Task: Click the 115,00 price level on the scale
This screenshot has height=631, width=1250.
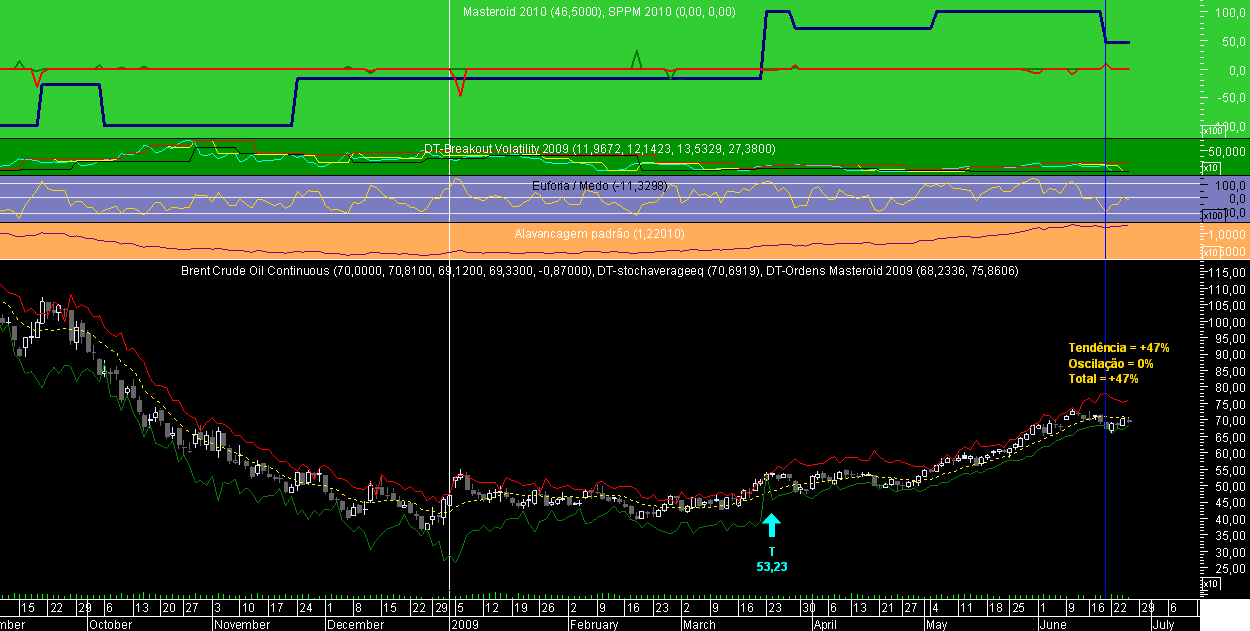Action: pos(1228,273)
